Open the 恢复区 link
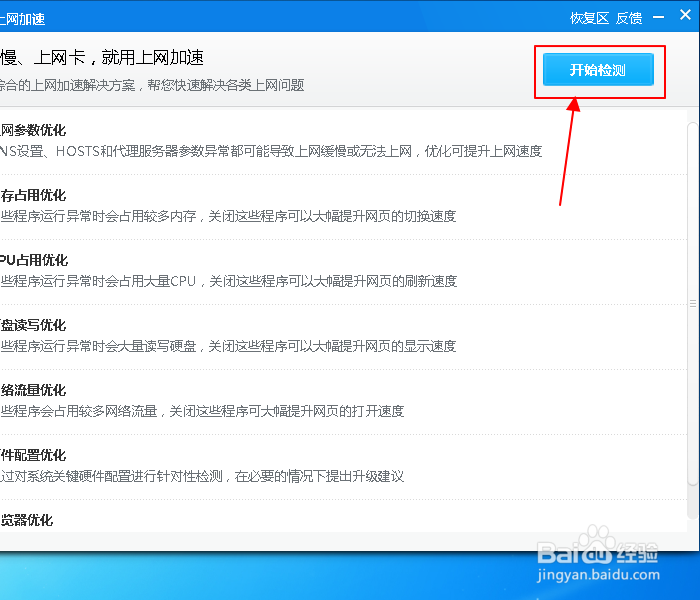The height and width of the screenshot is (600, 700). [590, 18]
